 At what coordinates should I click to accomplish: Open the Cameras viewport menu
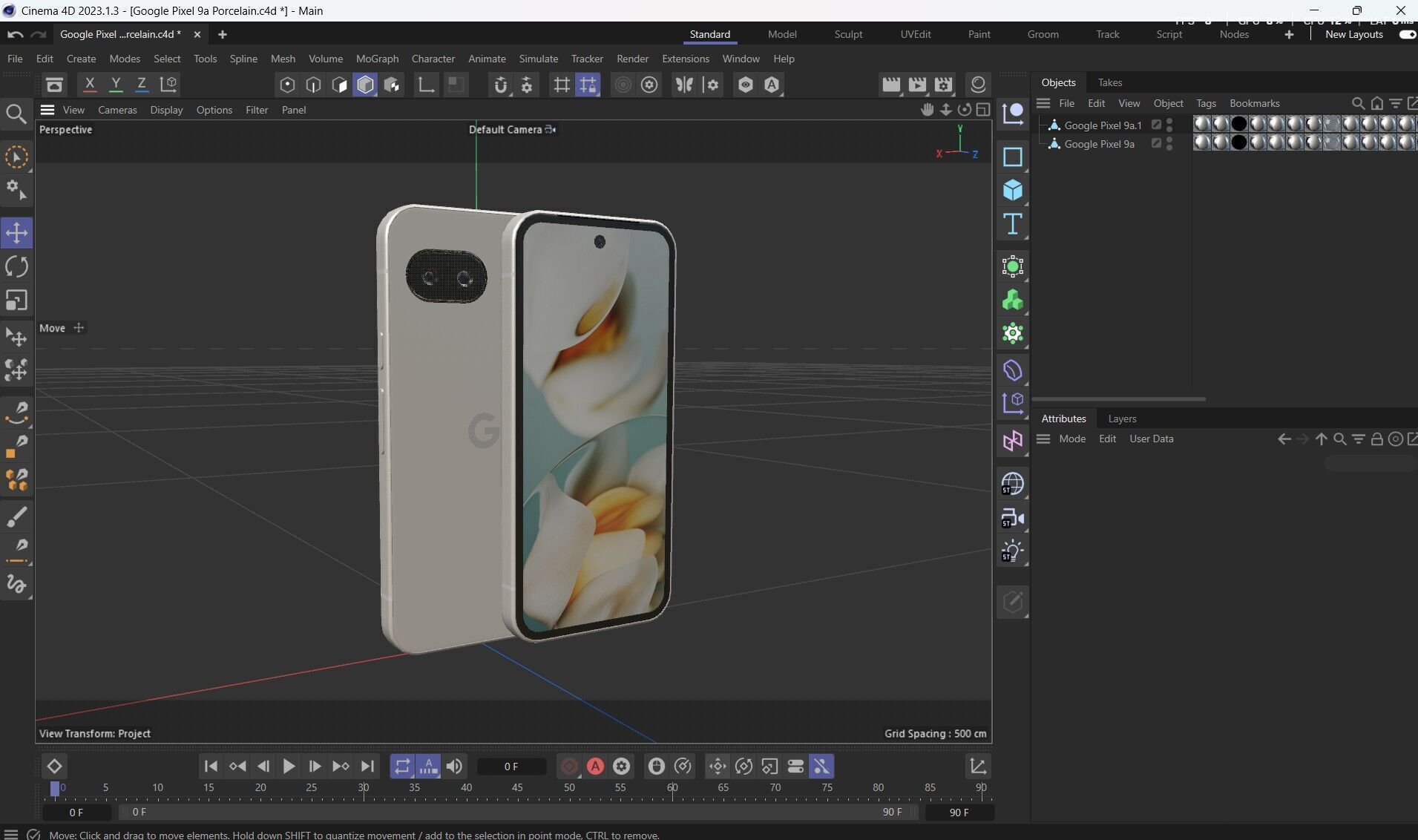point(117,110)
